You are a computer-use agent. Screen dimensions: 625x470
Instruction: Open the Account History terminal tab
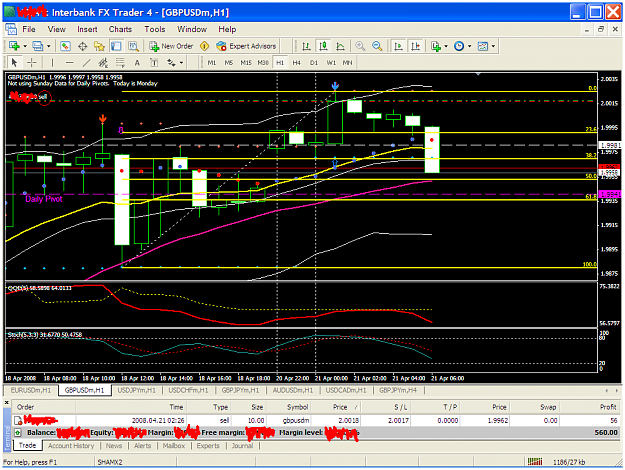coord(71,446)
